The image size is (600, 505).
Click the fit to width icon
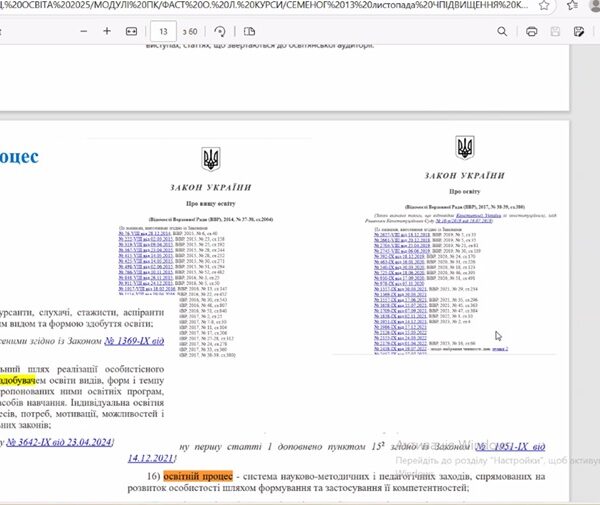pos(131,31)
